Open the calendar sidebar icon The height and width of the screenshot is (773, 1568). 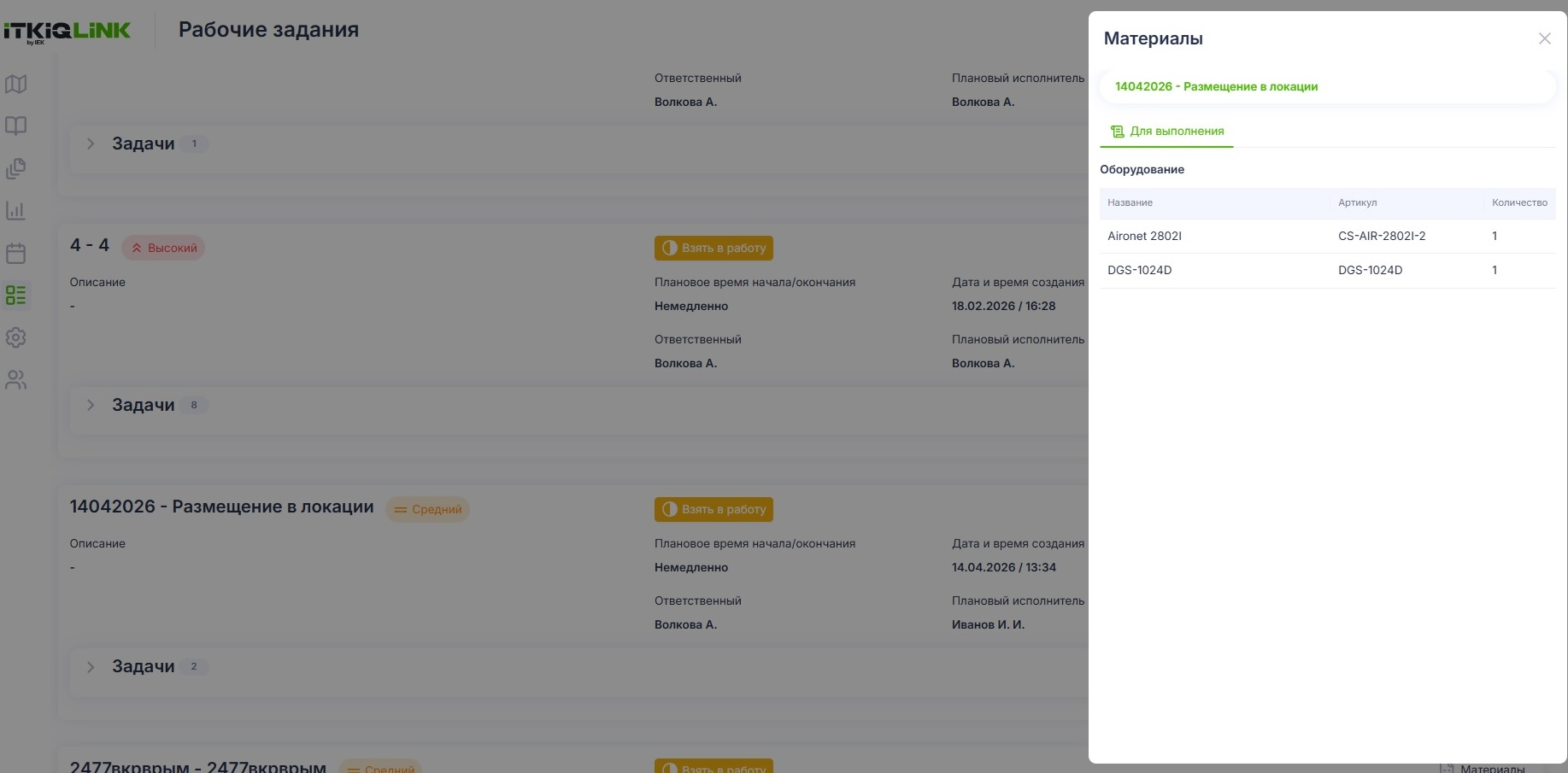[x=16, y=253]
